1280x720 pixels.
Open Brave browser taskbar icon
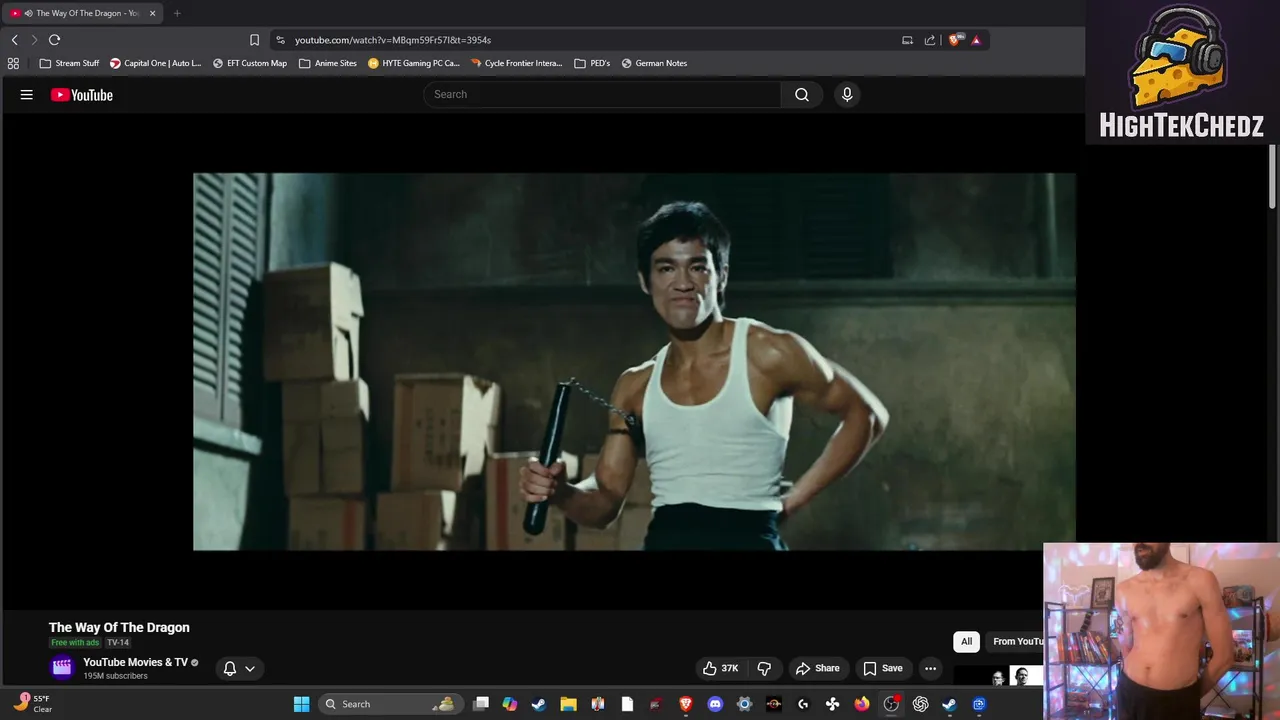point(686,704)
